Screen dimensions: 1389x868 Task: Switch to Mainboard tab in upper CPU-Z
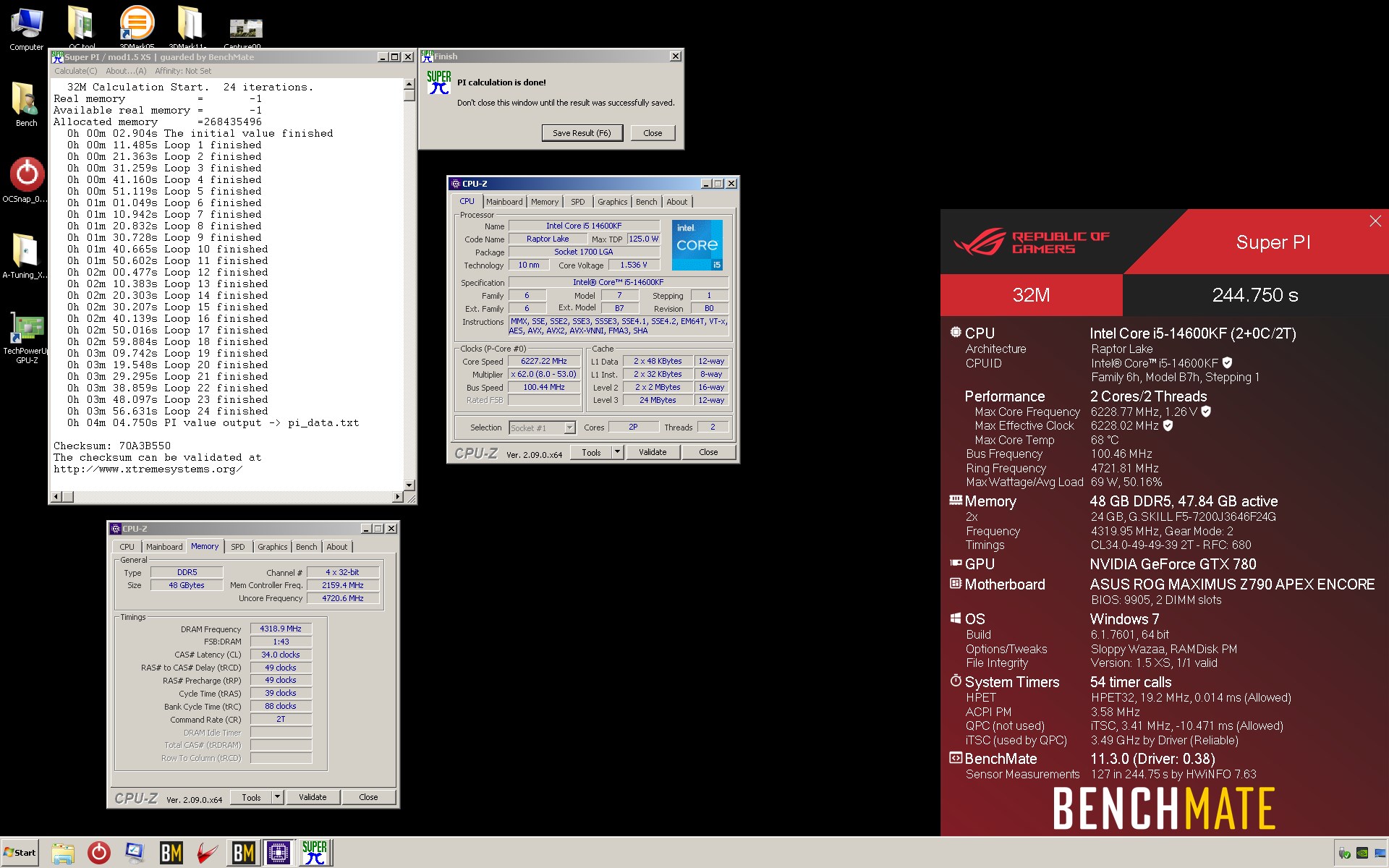504,202
